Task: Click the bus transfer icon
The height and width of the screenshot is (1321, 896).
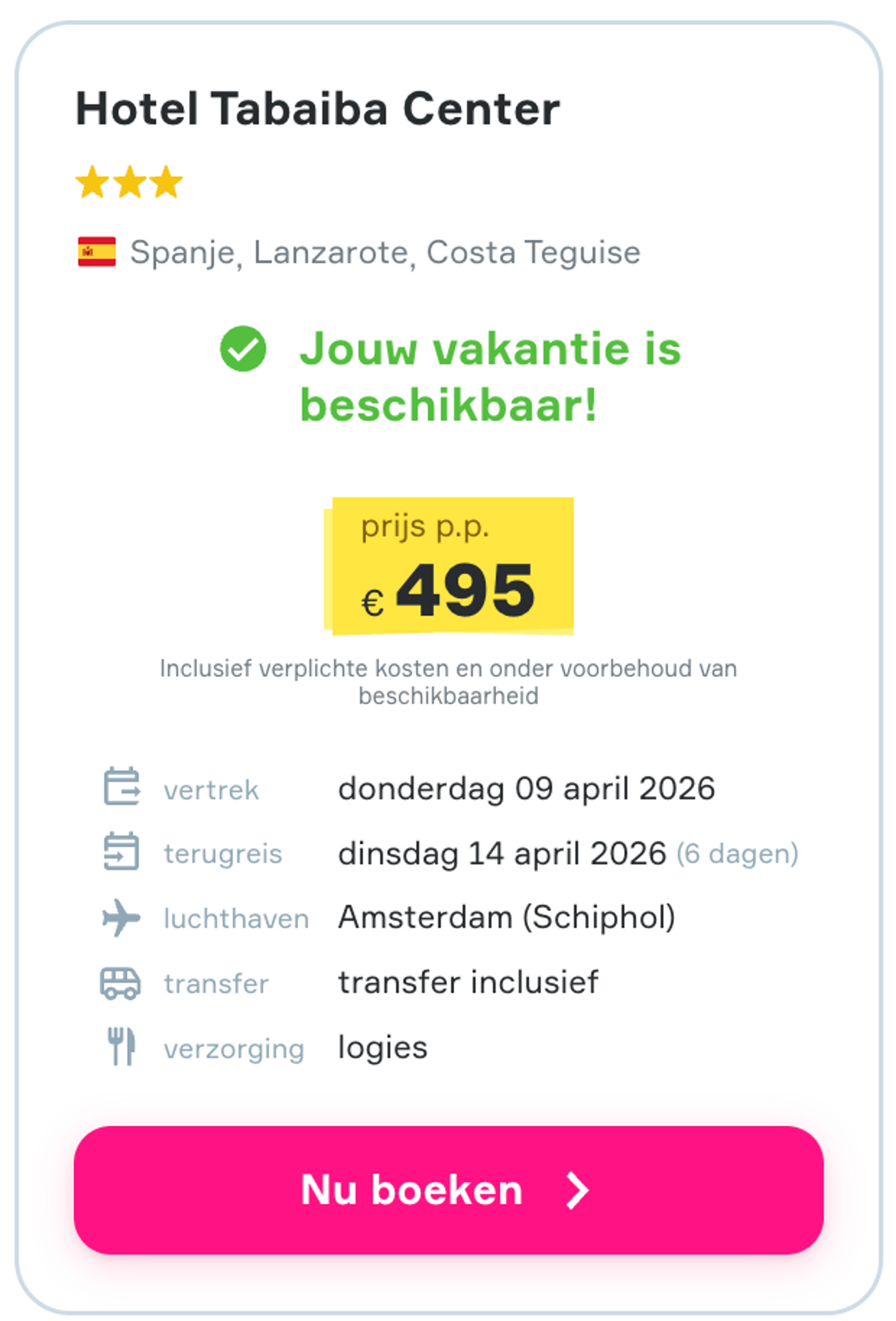Action: [121, 983]
